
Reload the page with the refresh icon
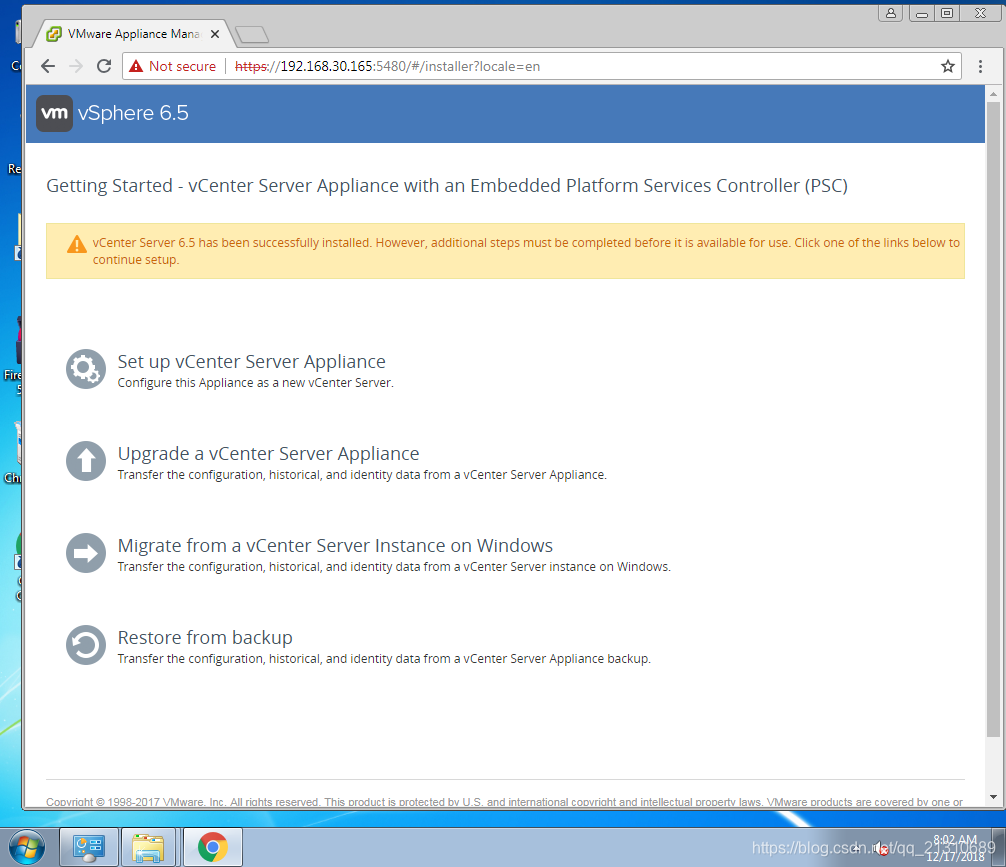[x=104, y=66]
